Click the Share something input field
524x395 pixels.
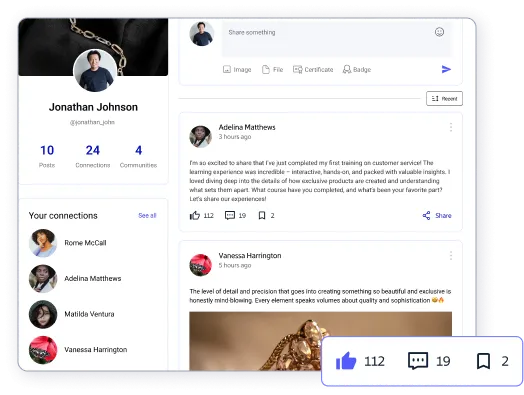point(337,39)
